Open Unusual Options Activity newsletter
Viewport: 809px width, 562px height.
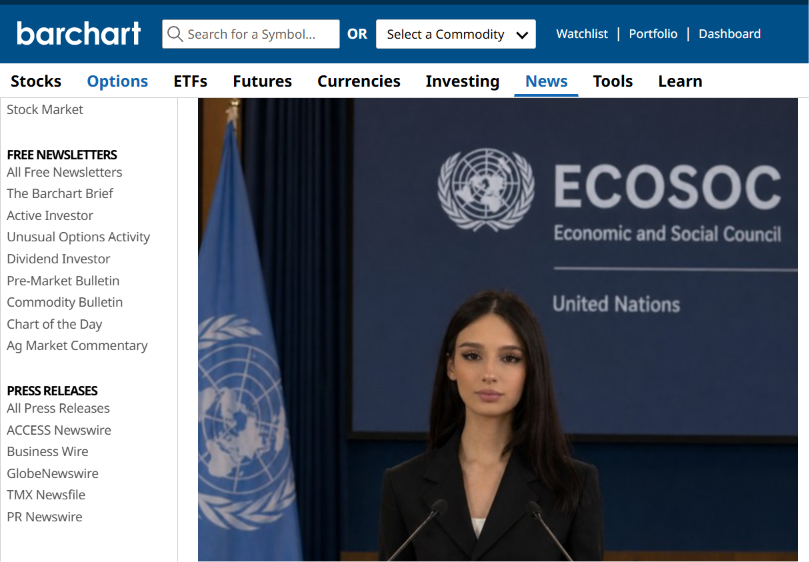click(x=78, y=237)
